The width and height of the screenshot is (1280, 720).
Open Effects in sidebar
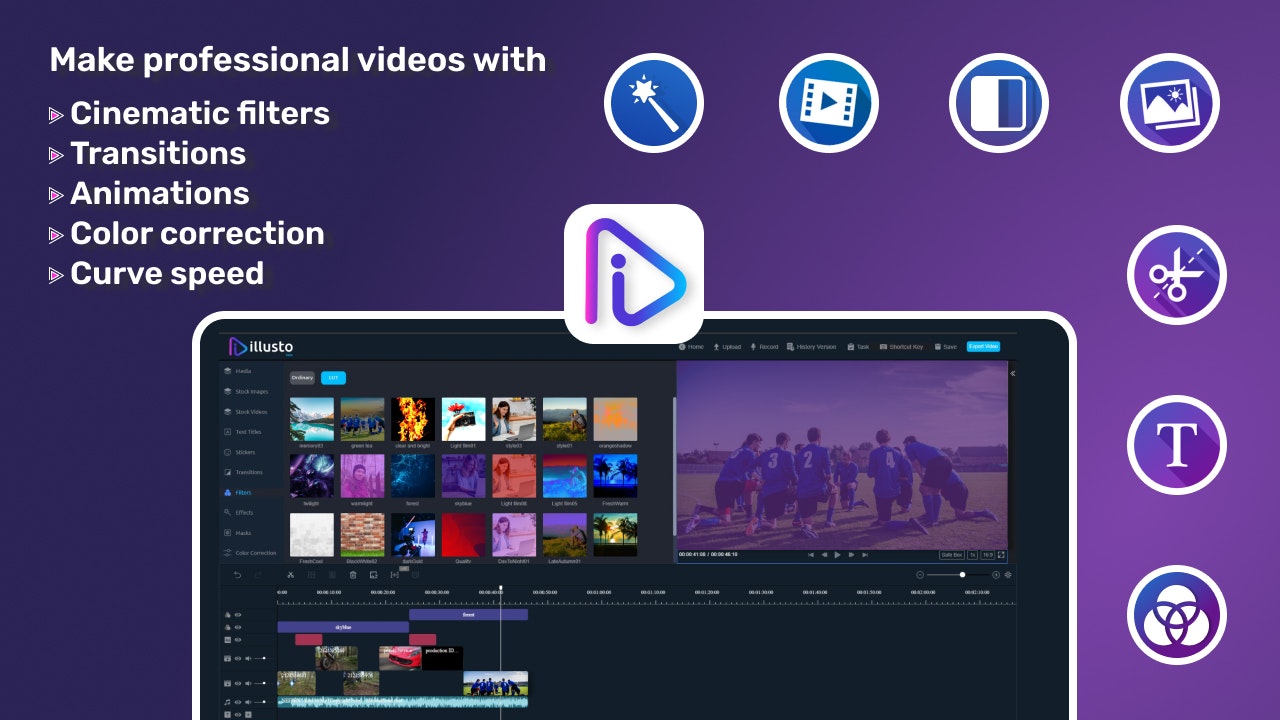(x=240, y=512)
